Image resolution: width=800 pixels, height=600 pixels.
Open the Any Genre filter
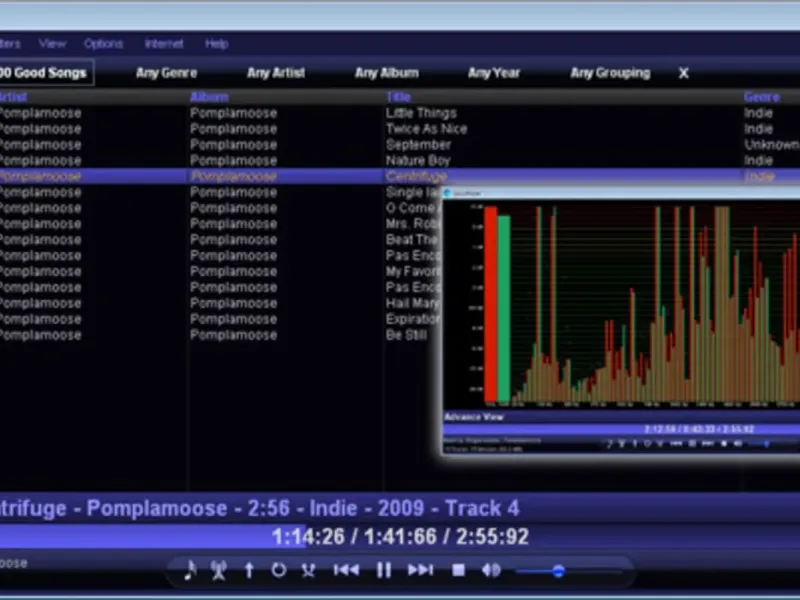point(166,73)
